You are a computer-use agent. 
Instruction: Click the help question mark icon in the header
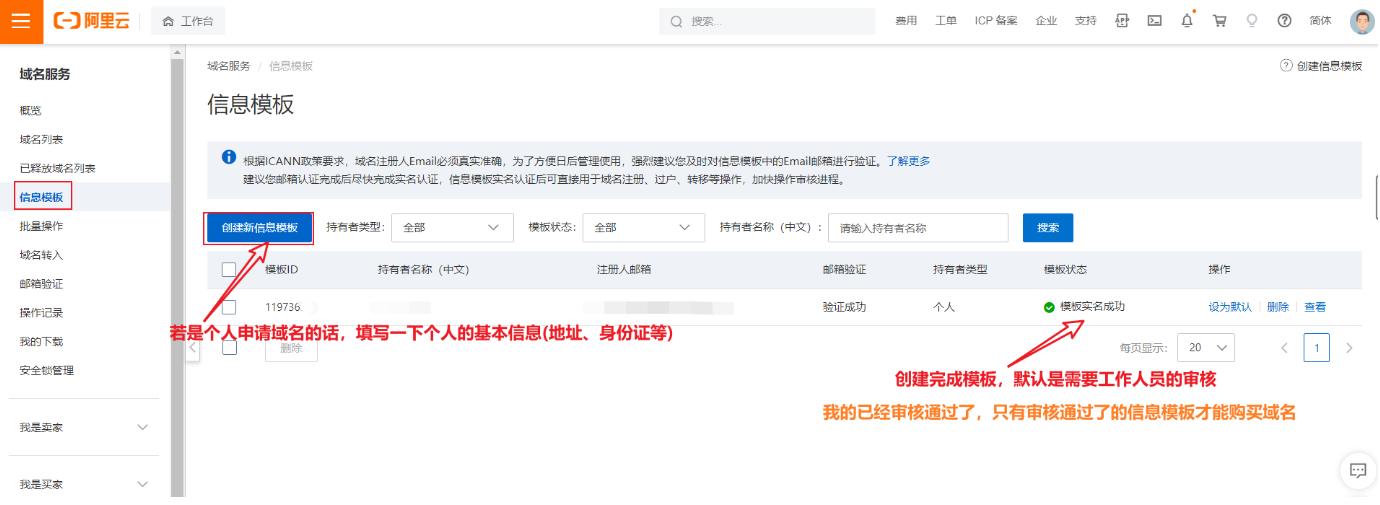(1285, 21)
